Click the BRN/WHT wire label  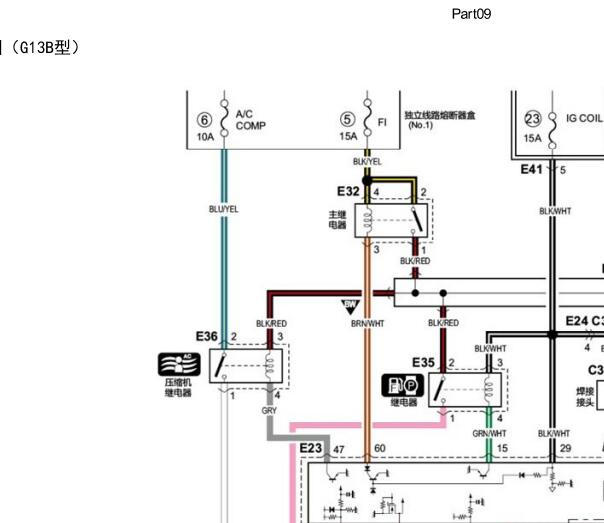367,324
